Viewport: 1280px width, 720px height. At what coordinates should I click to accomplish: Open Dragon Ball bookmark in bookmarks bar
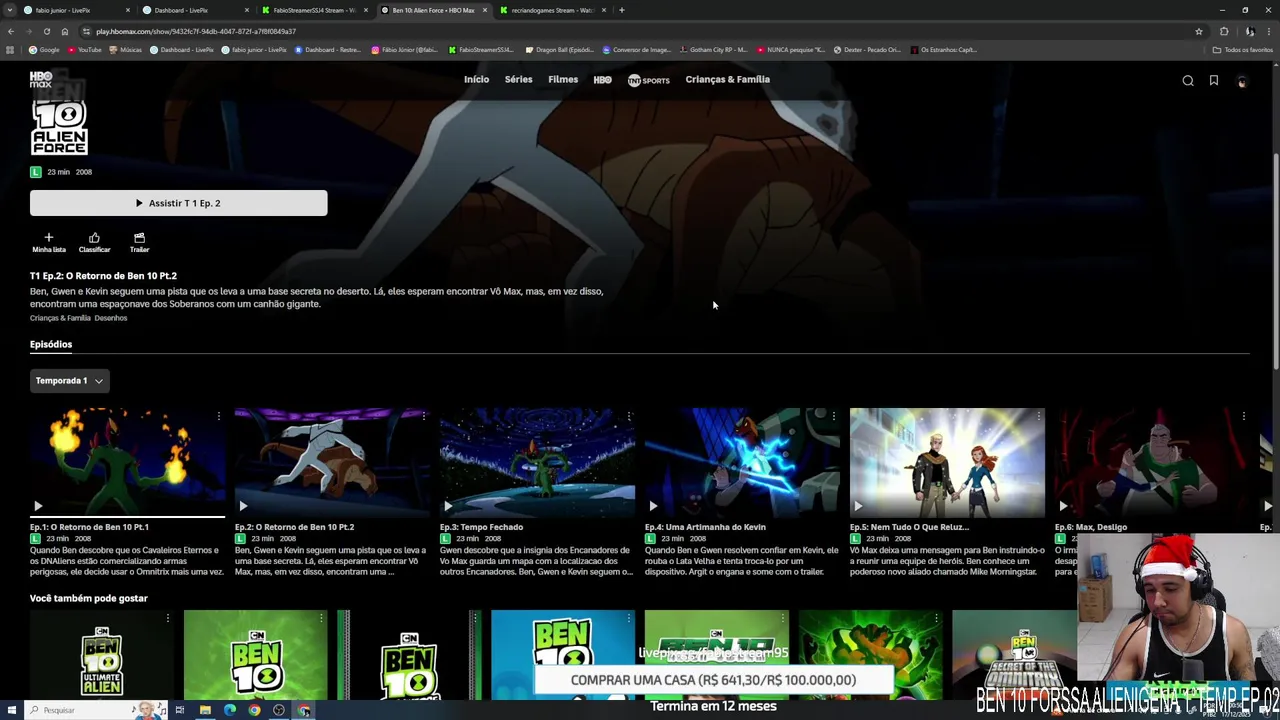pos(560,49)
